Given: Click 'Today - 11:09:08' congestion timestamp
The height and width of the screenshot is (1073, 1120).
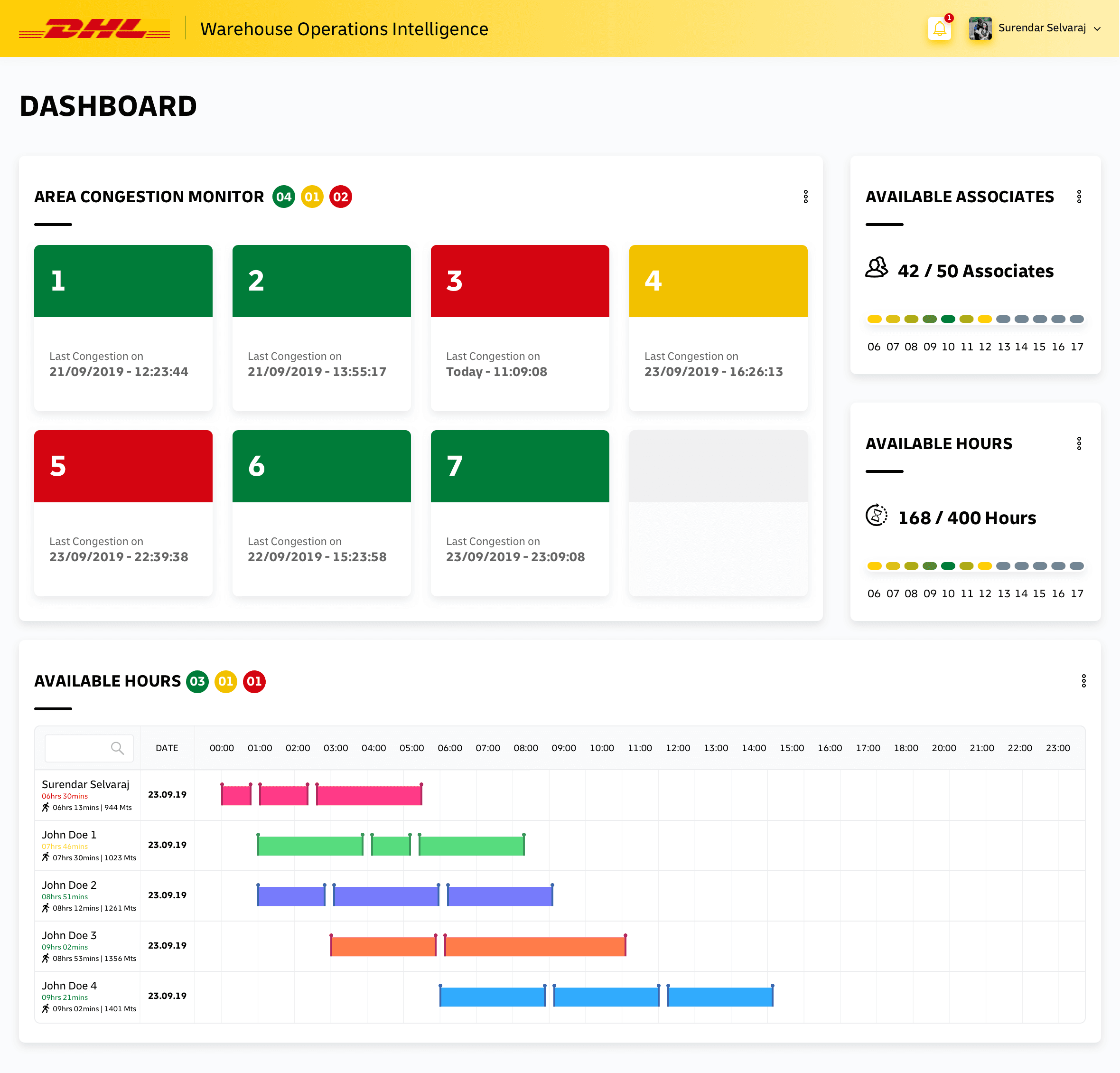Looking at the screenshot, I should click(496, 372).
